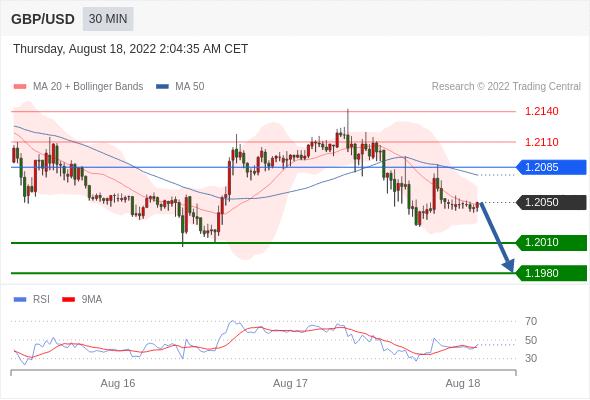
Task: Click the black 1.2050 current price tag
Action: pyautogui.click(x=551, y=202)
